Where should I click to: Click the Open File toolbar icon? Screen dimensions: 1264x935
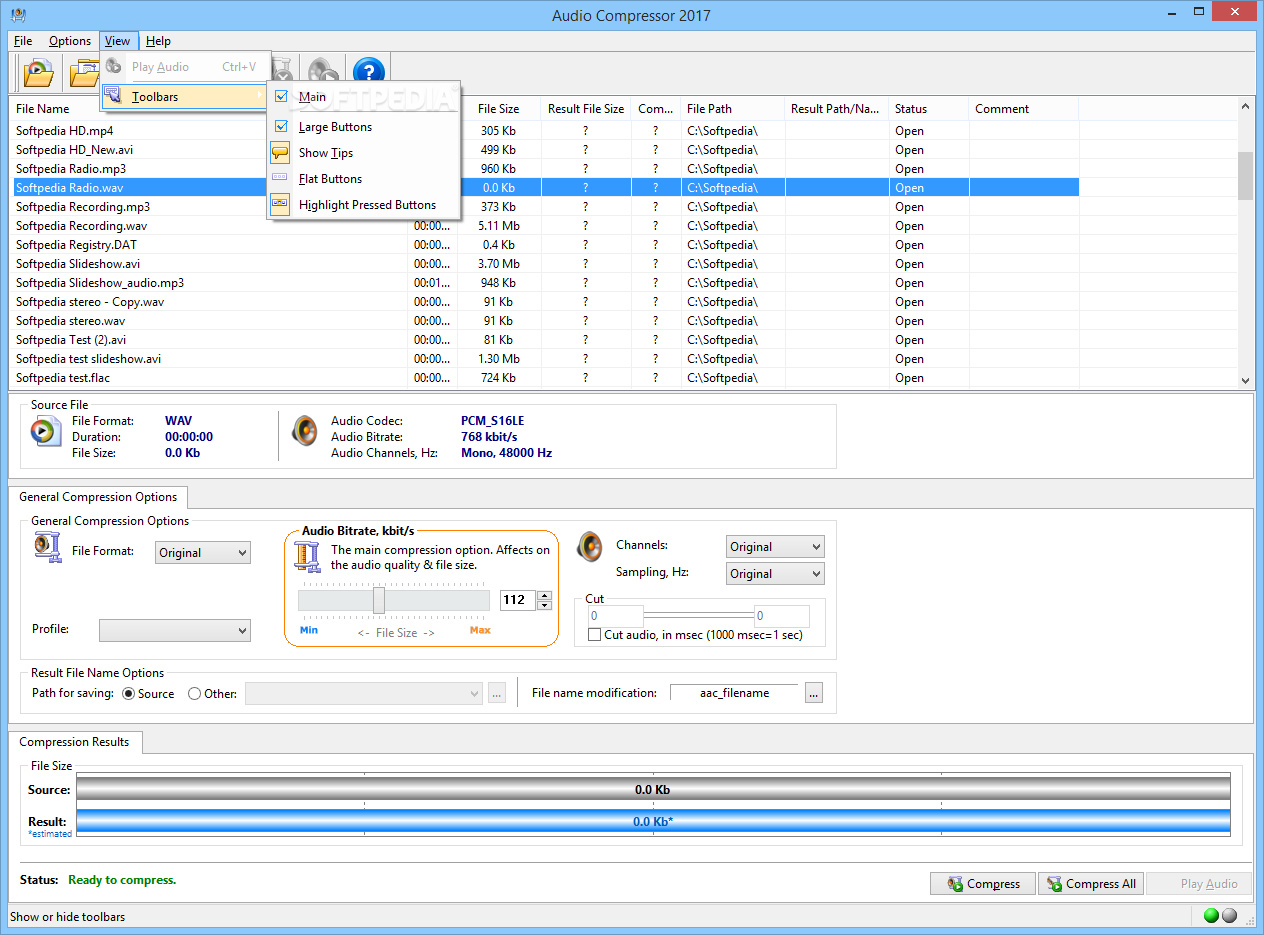pos(38,71)
